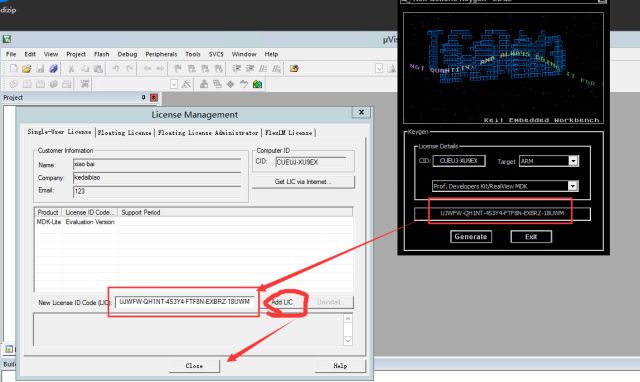640x382 pixels.
Task: Navigate forwards with the right arrow icon
Action: (160, 69)
